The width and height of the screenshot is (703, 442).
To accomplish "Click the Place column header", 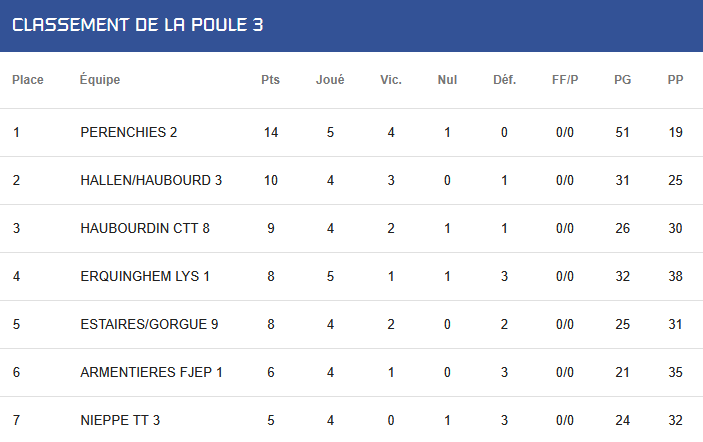I will 28,80.
